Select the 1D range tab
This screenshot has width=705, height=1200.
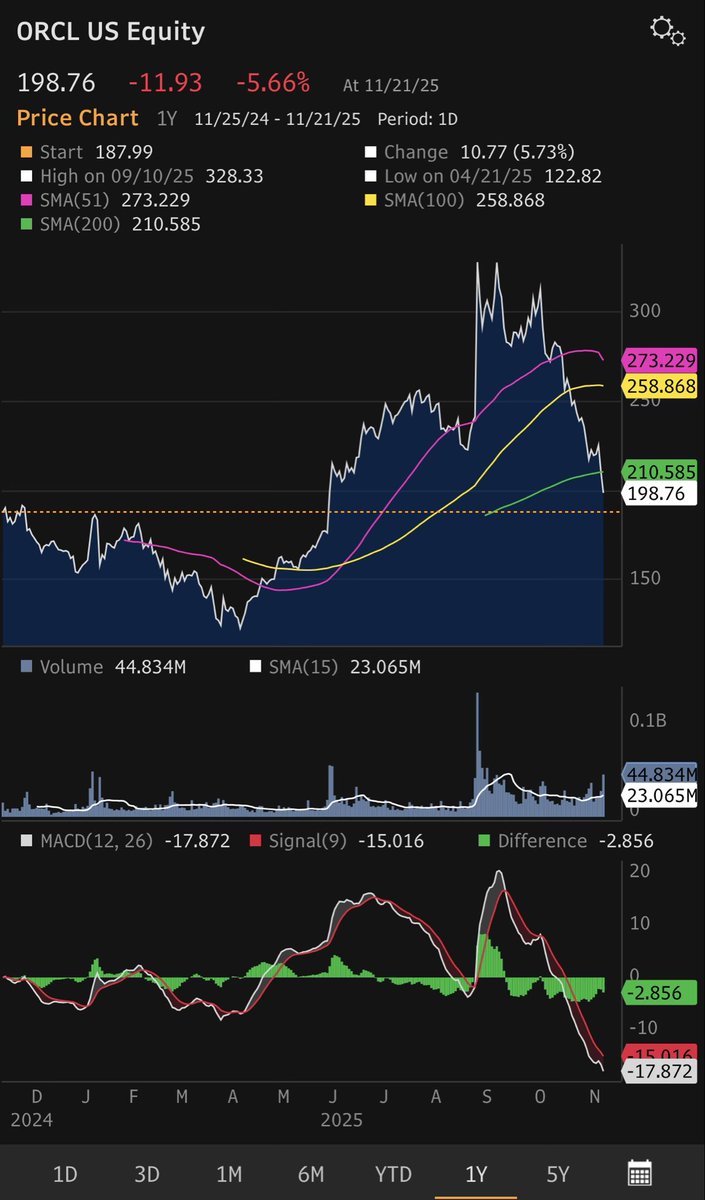(66, 1174)
